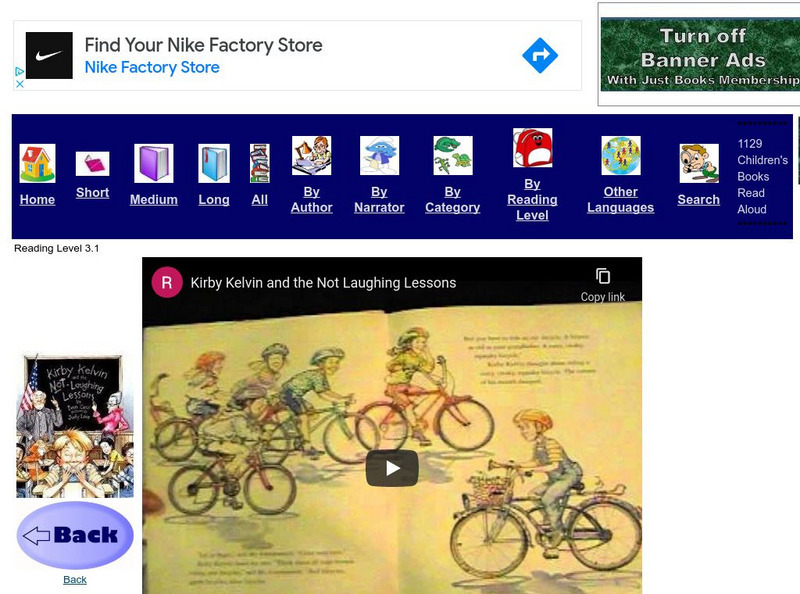Image resolution: width=800 pixels, height=594 pixels.
Task: Click the By Category frog icon
Action: tap(452, 156)
